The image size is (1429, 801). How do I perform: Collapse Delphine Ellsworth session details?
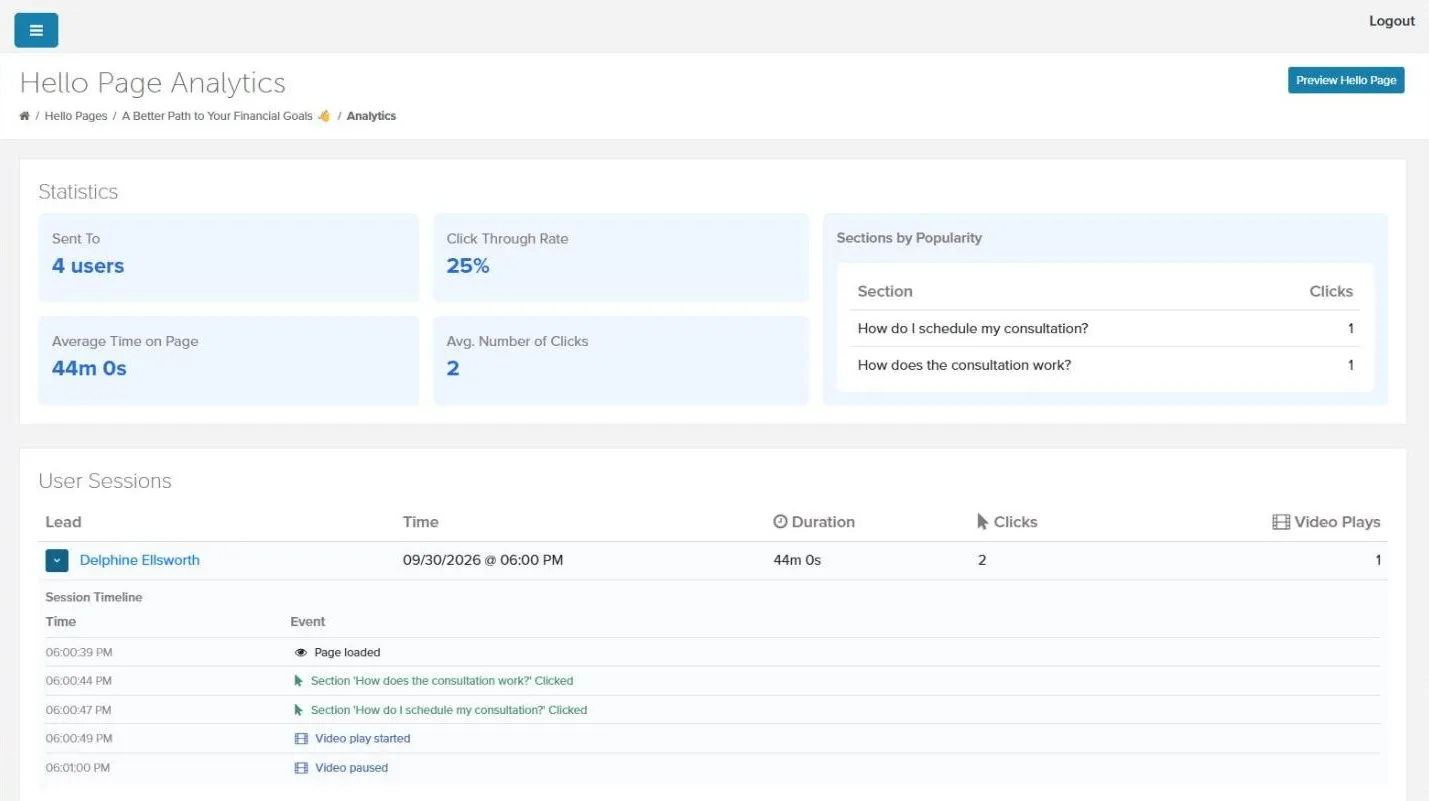pos(57,560)
